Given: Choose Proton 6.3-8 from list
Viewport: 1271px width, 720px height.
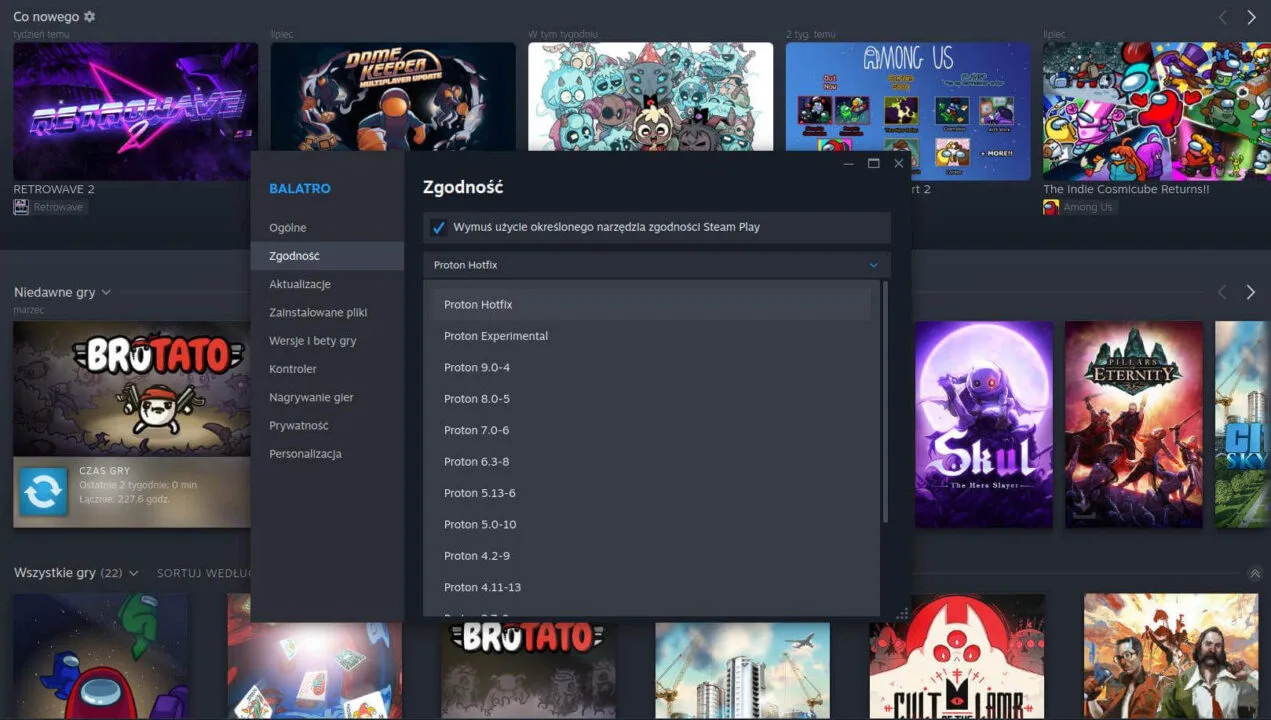Looking at the screenshot, I should pos(651,461).
